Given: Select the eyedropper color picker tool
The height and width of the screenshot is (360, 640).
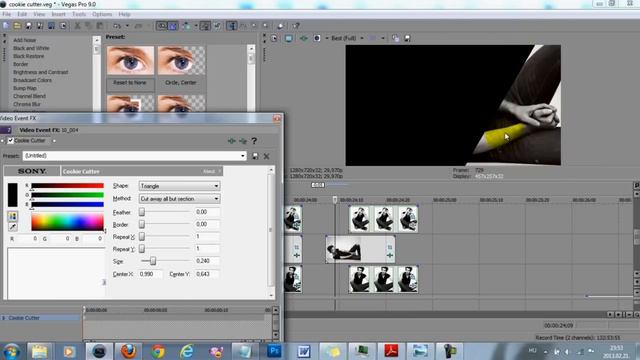Looking at the screenshot, I should [13, 227].
